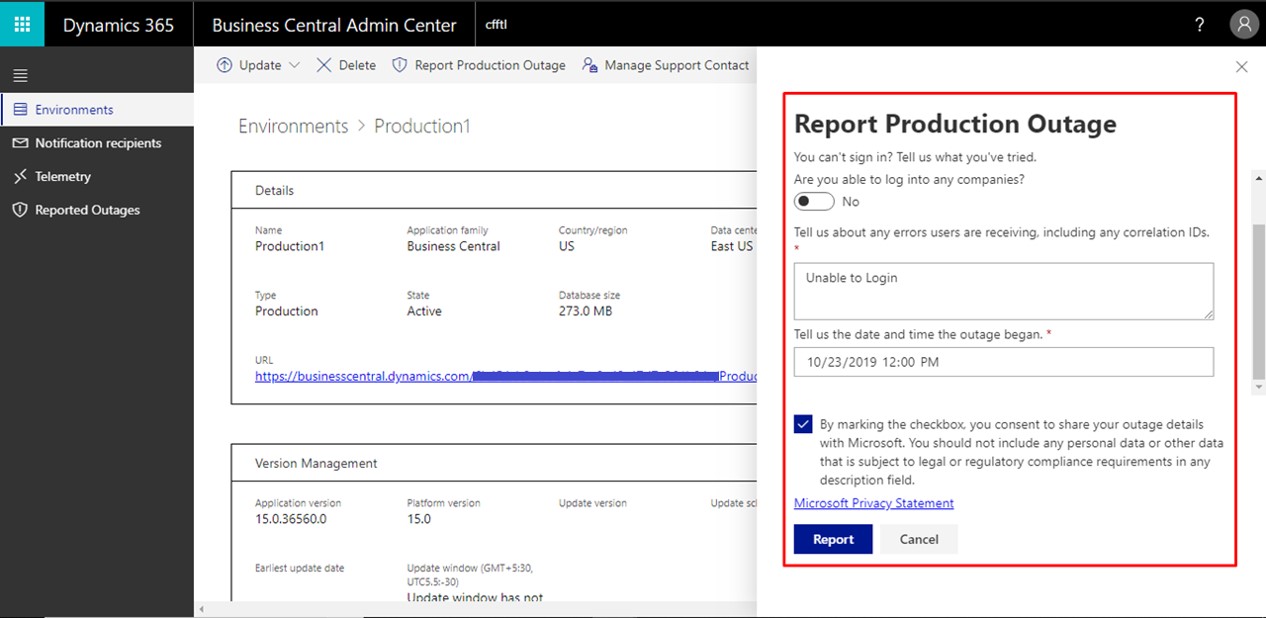Expand the Update dropdown chevron

point(294,65)
